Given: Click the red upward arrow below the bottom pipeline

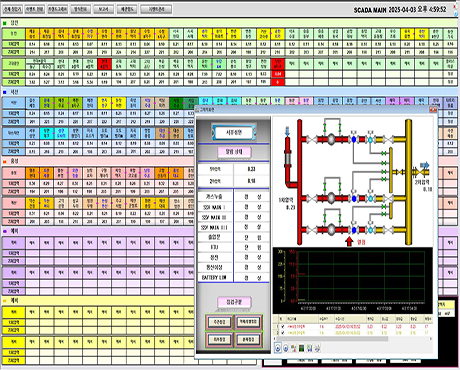Looking at the screenshot, I should (x=349, y=241).
